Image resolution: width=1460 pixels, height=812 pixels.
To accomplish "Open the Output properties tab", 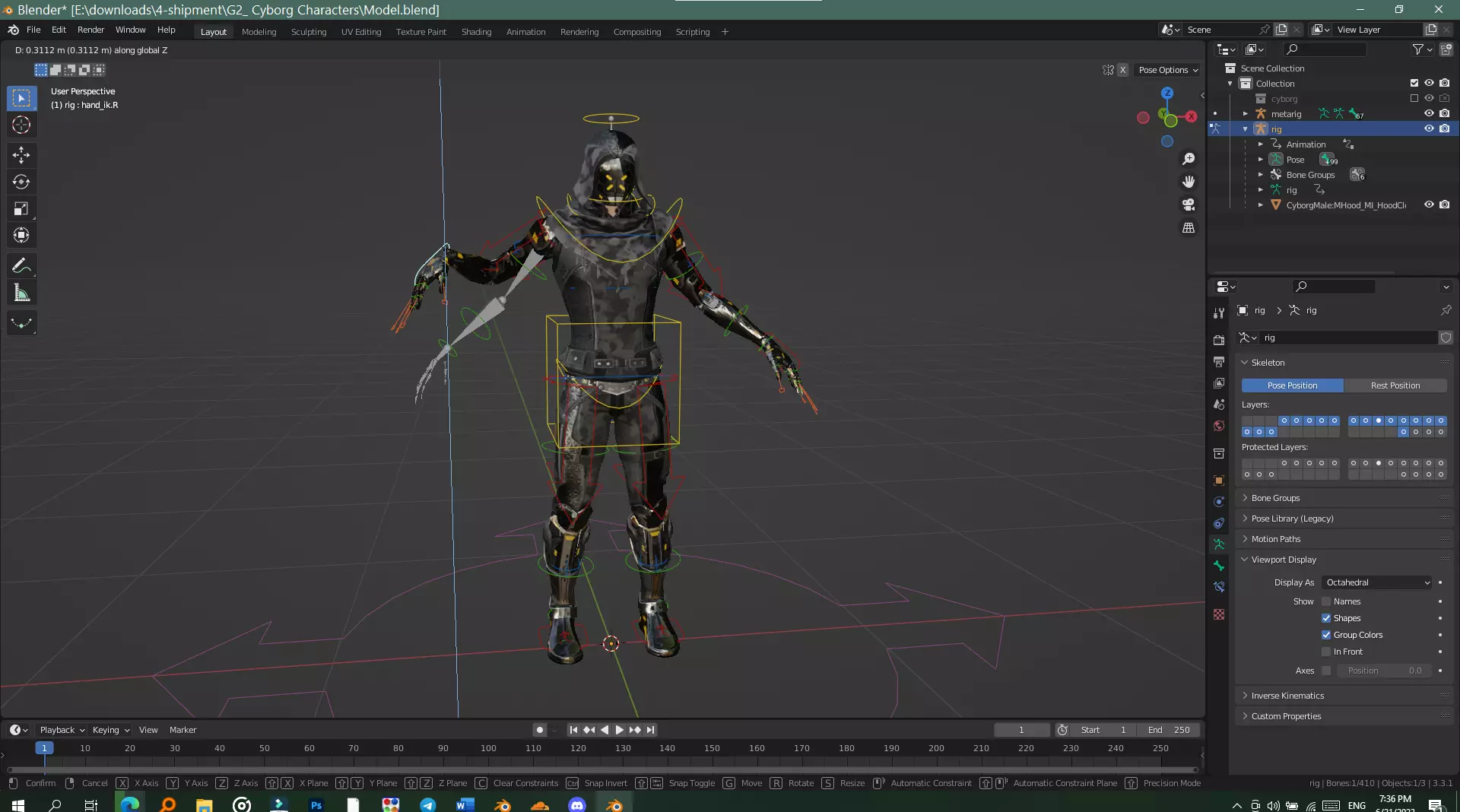I will [x=1219, y=361].
